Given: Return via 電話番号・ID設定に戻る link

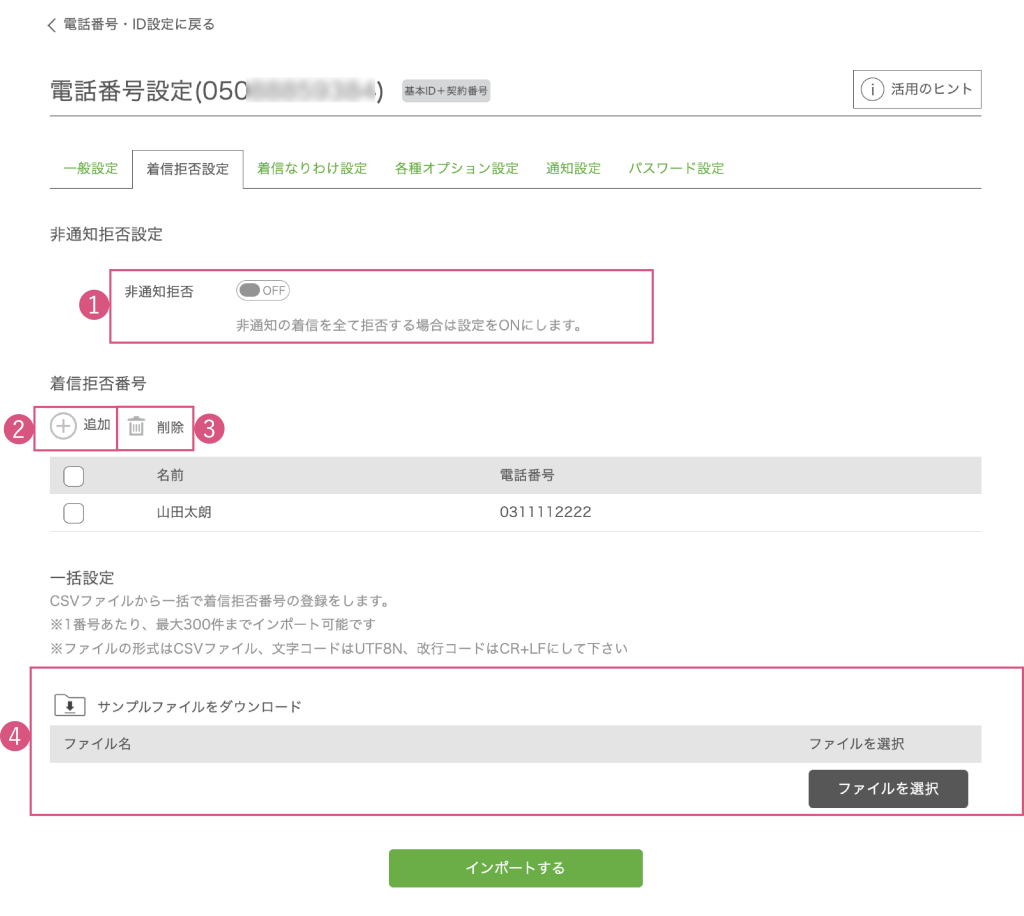Looking at the screenshot, I should coord(139,24).
